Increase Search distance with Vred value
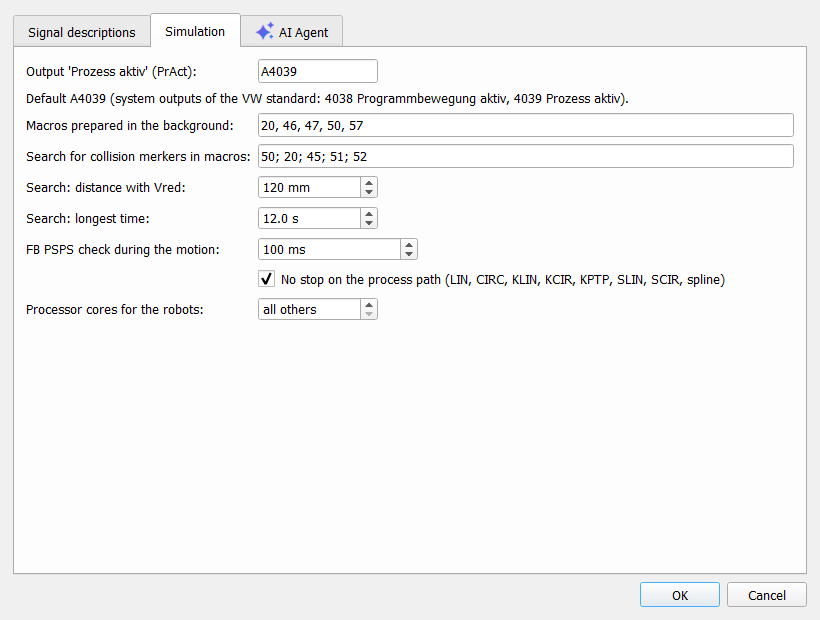The image size is (820, 620). point(369,182)
